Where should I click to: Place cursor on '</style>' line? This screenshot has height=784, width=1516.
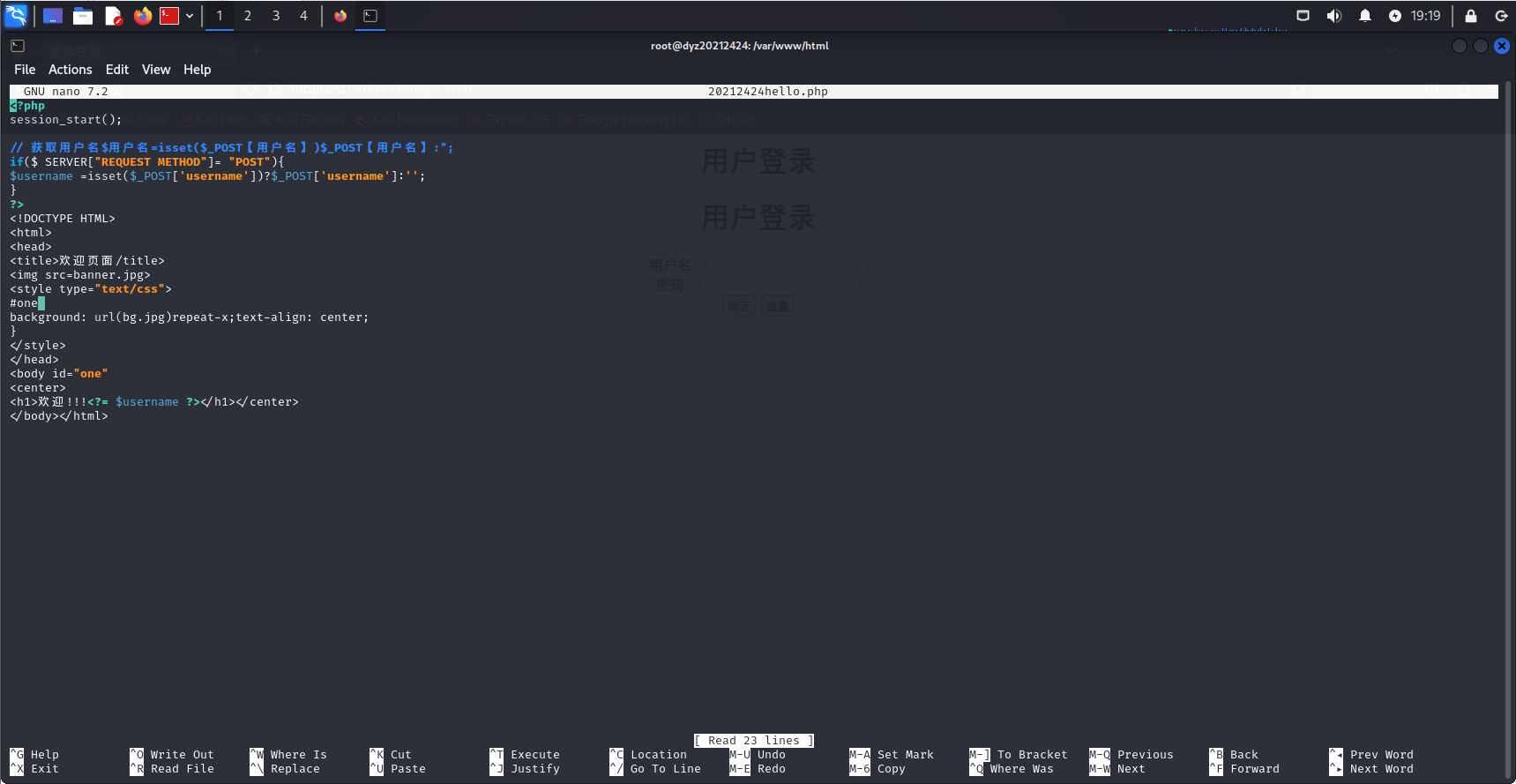pos(38,346)
